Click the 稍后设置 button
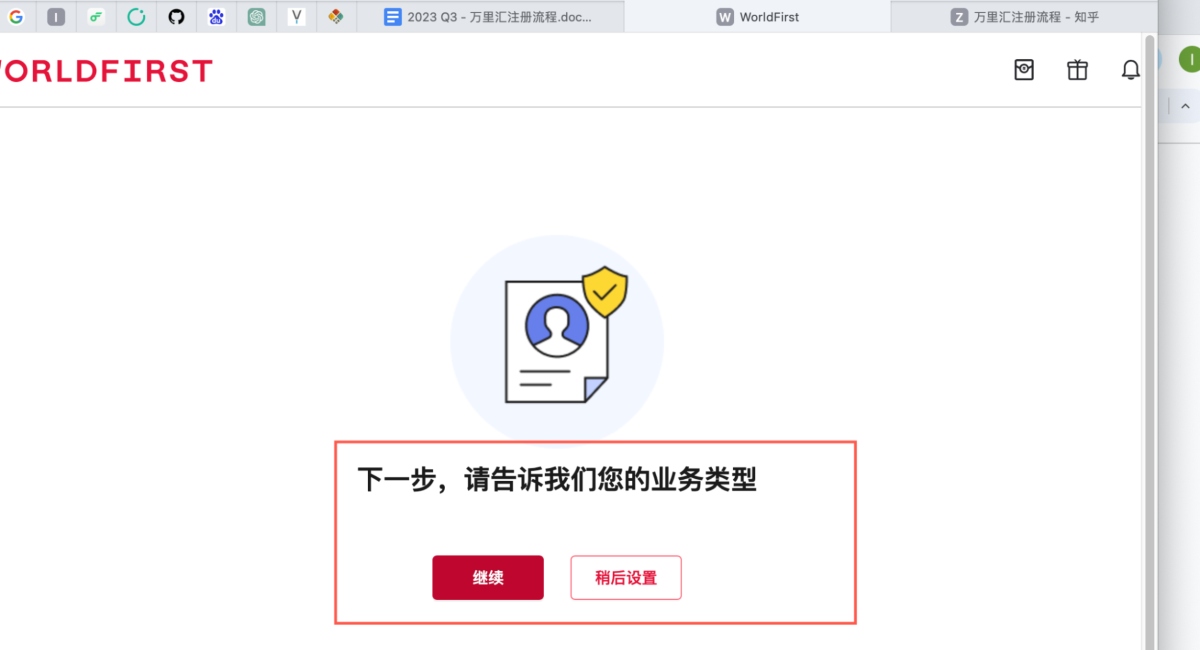Viewport: 1200px width, 650px height. (626, 578)
